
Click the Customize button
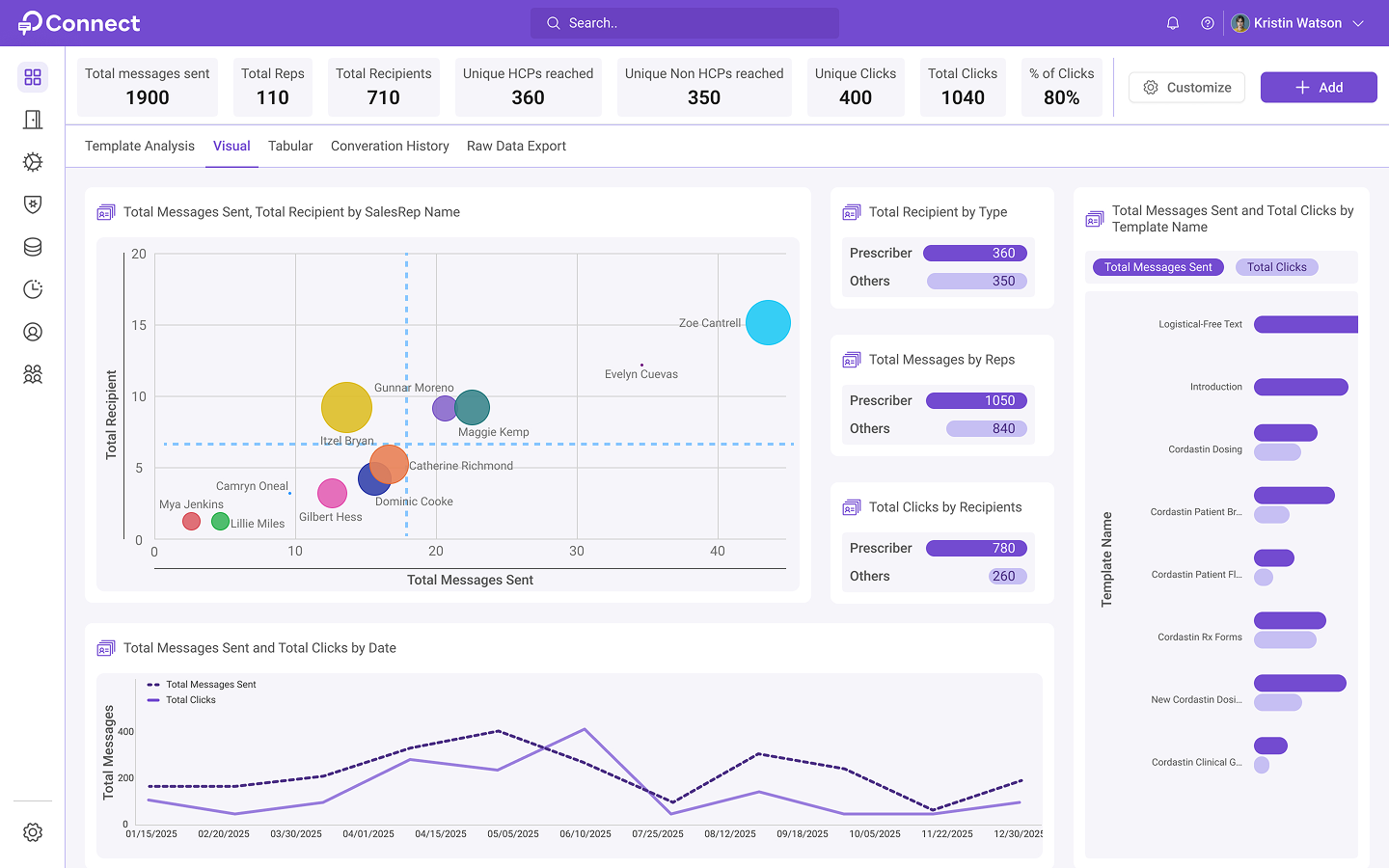1186,87
